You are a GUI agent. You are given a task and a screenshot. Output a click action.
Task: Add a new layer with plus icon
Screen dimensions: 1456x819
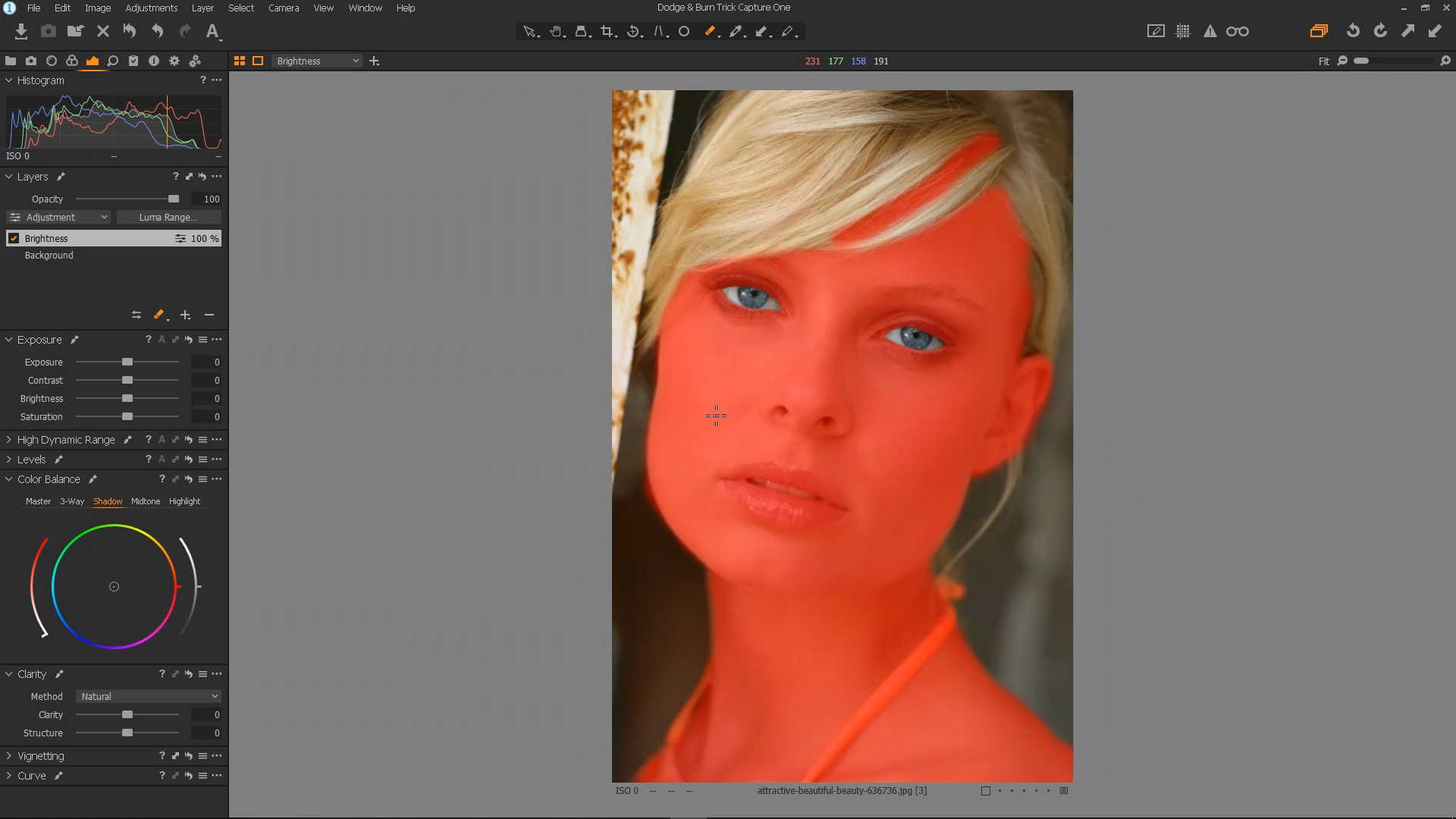point(185,315)
